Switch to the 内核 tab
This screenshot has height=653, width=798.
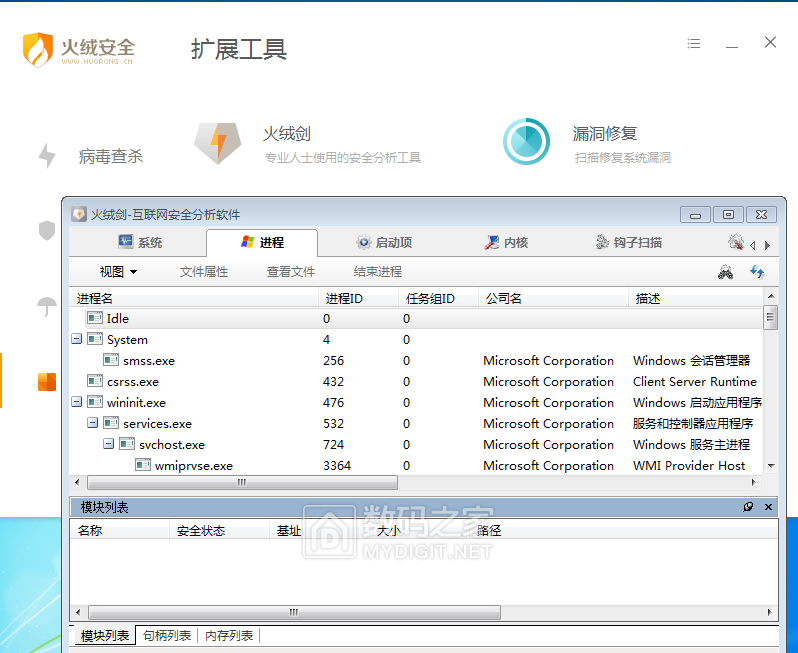(506, 242)
